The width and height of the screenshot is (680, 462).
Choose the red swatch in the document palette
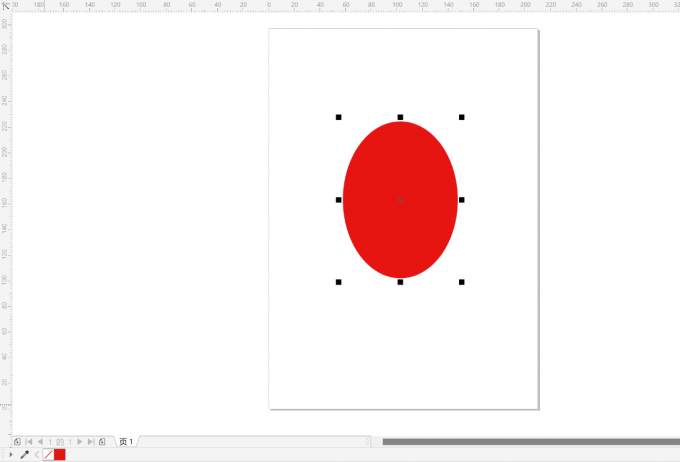tap(60, 455)
